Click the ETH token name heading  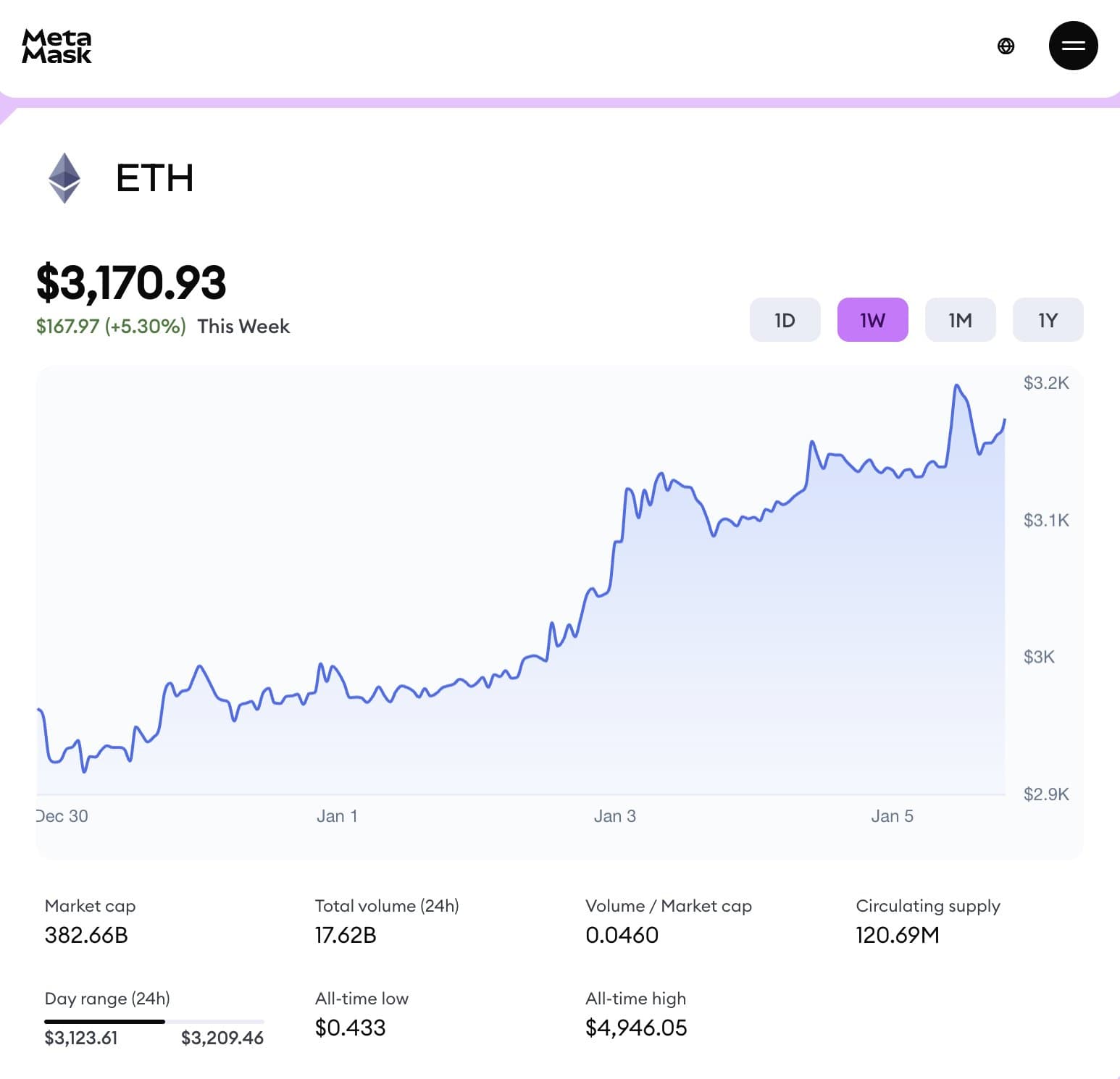tap(155, 178)
